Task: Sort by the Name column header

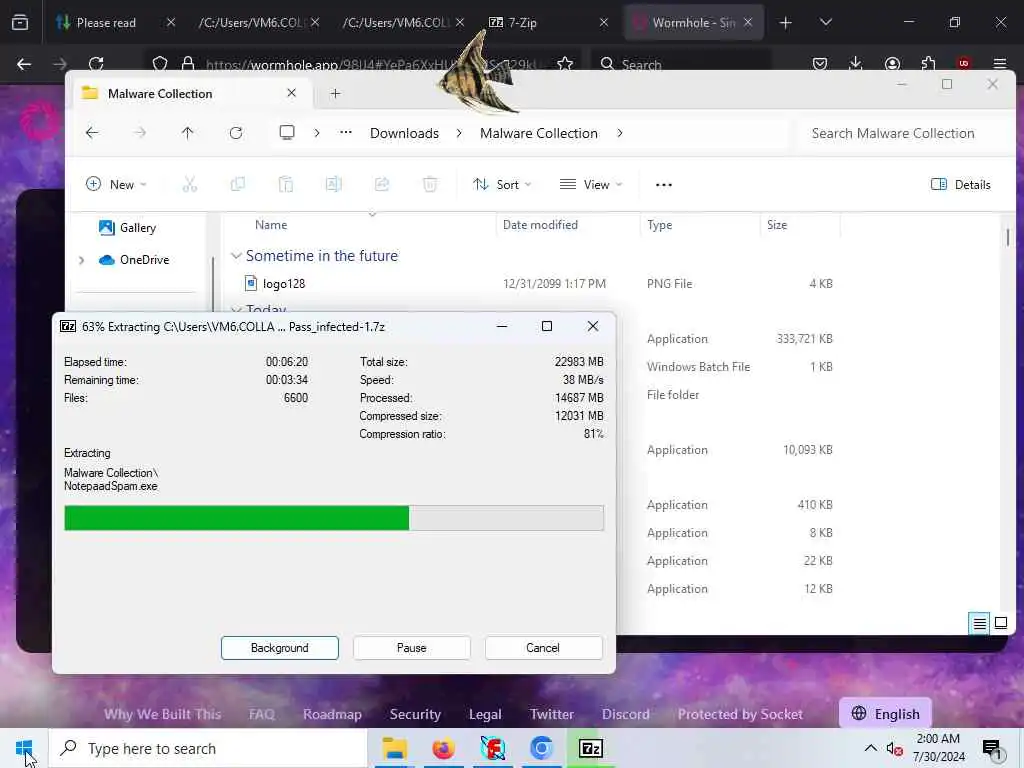Action: coord(270,225)
